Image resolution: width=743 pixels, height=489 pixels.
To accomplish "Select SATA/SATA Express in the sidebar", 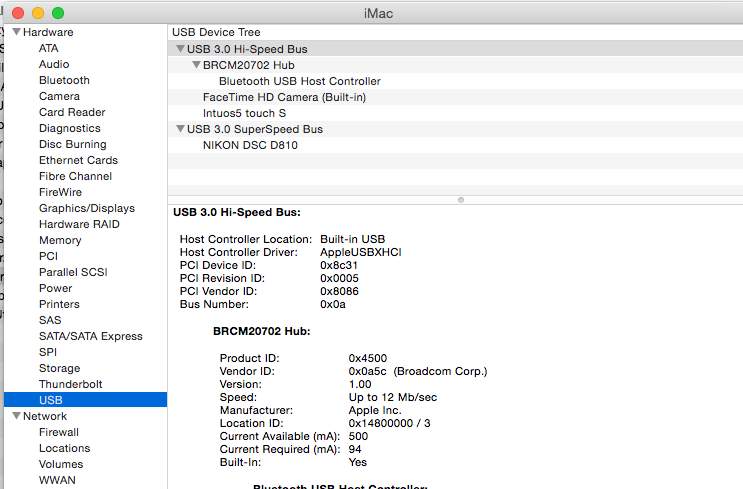I will [90, 336].
